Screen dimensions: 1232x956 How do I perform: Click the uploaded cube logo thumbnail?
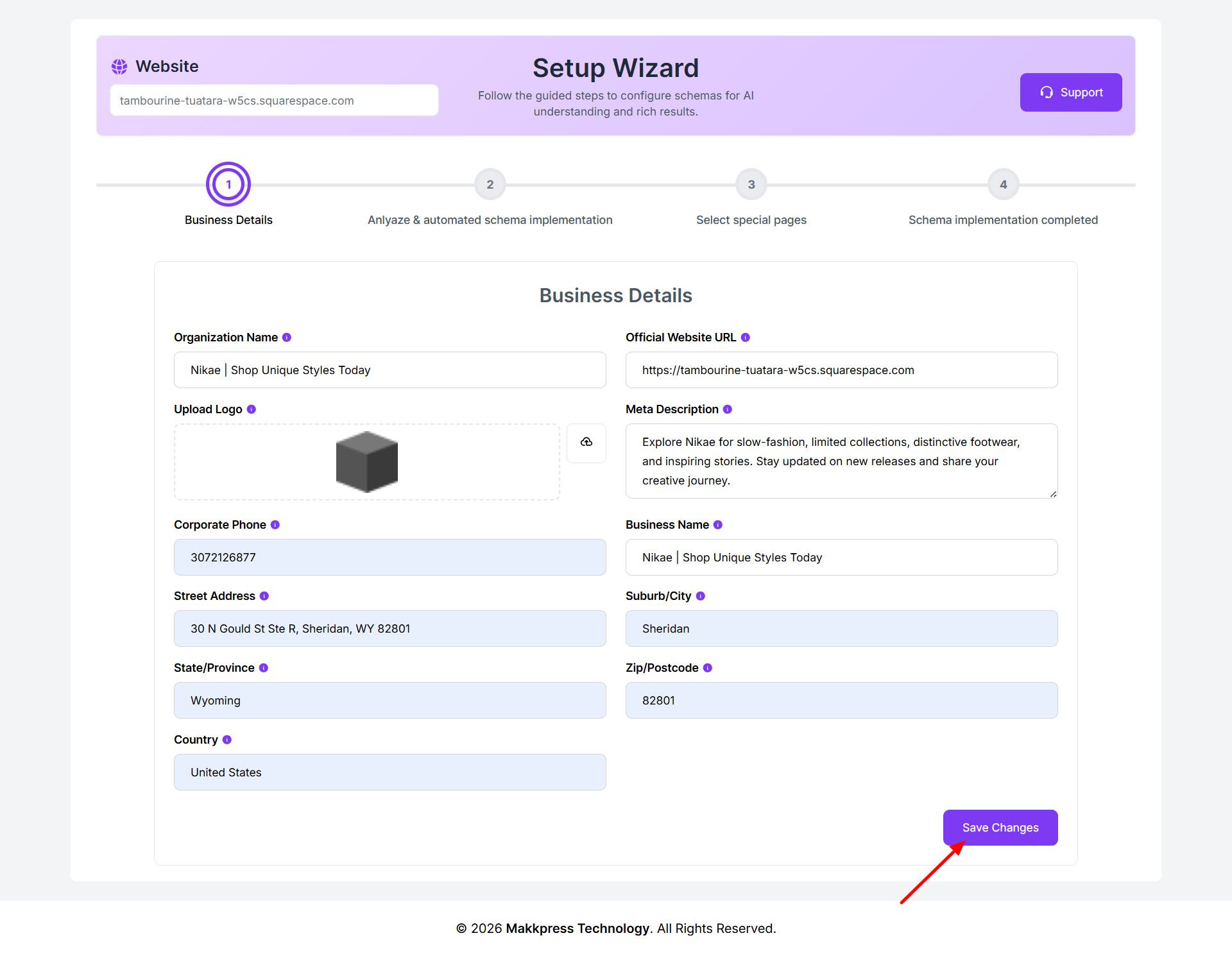[x=367, y=462]
